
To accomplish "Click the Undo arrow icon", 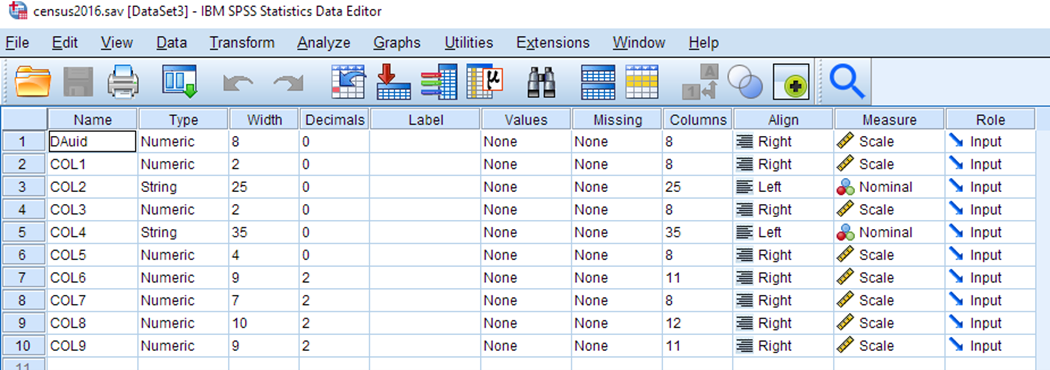I will [x=237, y=83].
